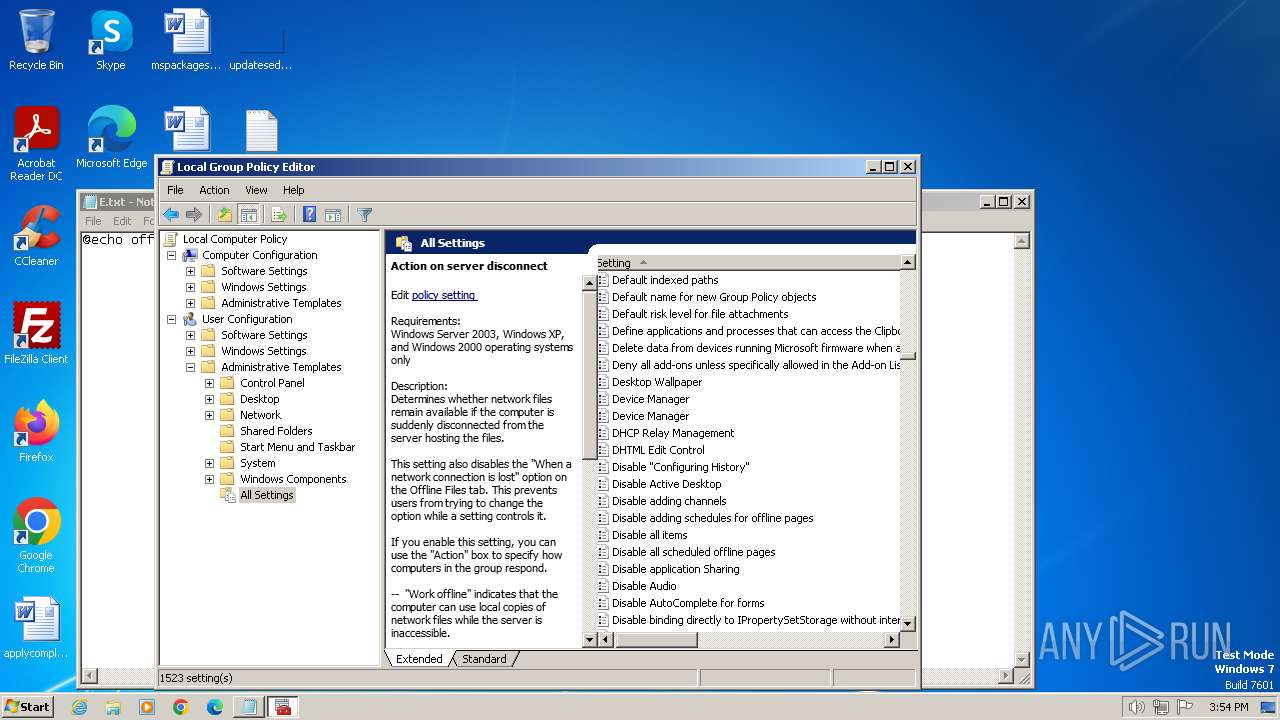Toggle the Show/Hide Action Pane icon
Screen dimensions: 1280x720
[x=333, y=215]
